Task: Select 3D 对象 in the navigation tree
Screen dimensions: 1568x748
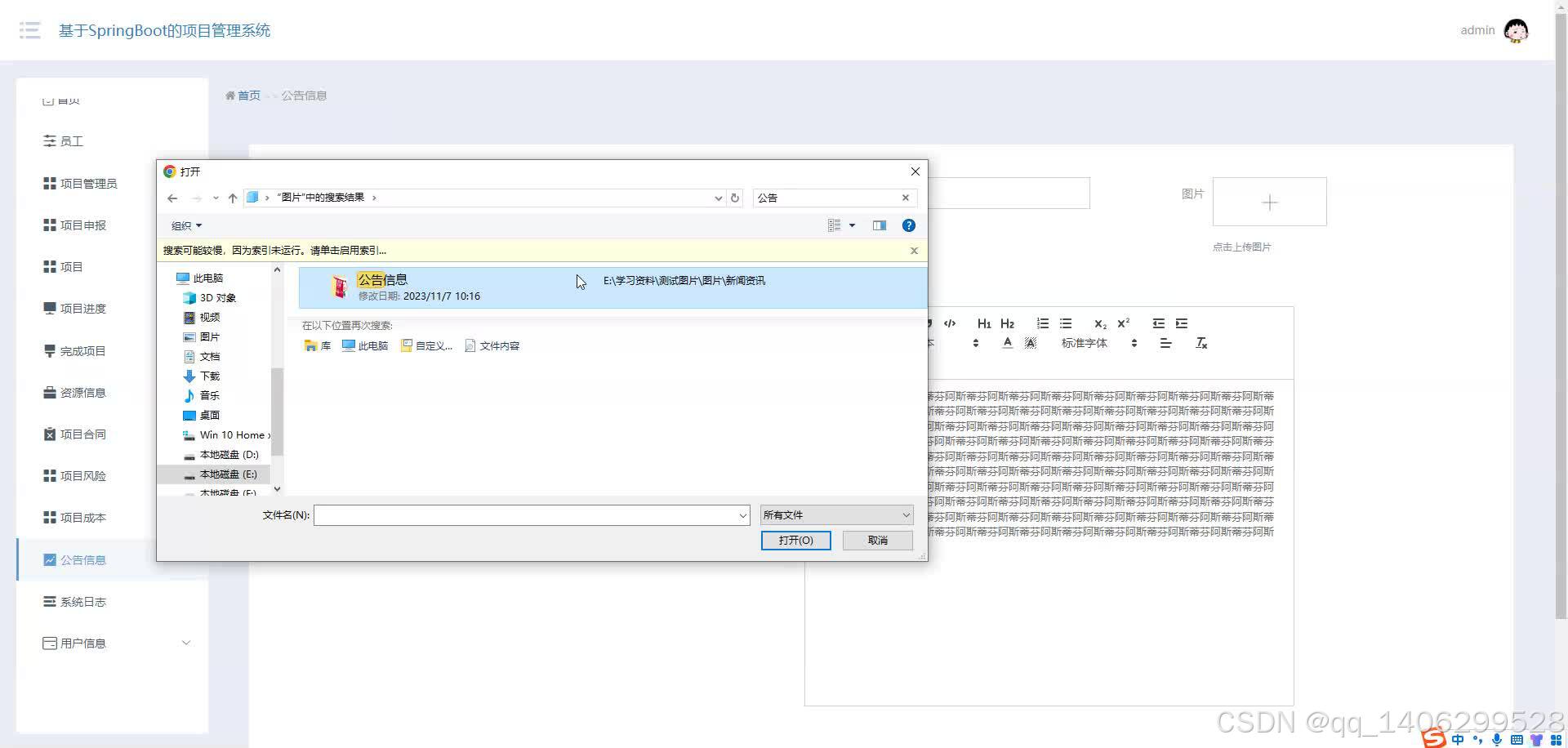Action: 210,298
